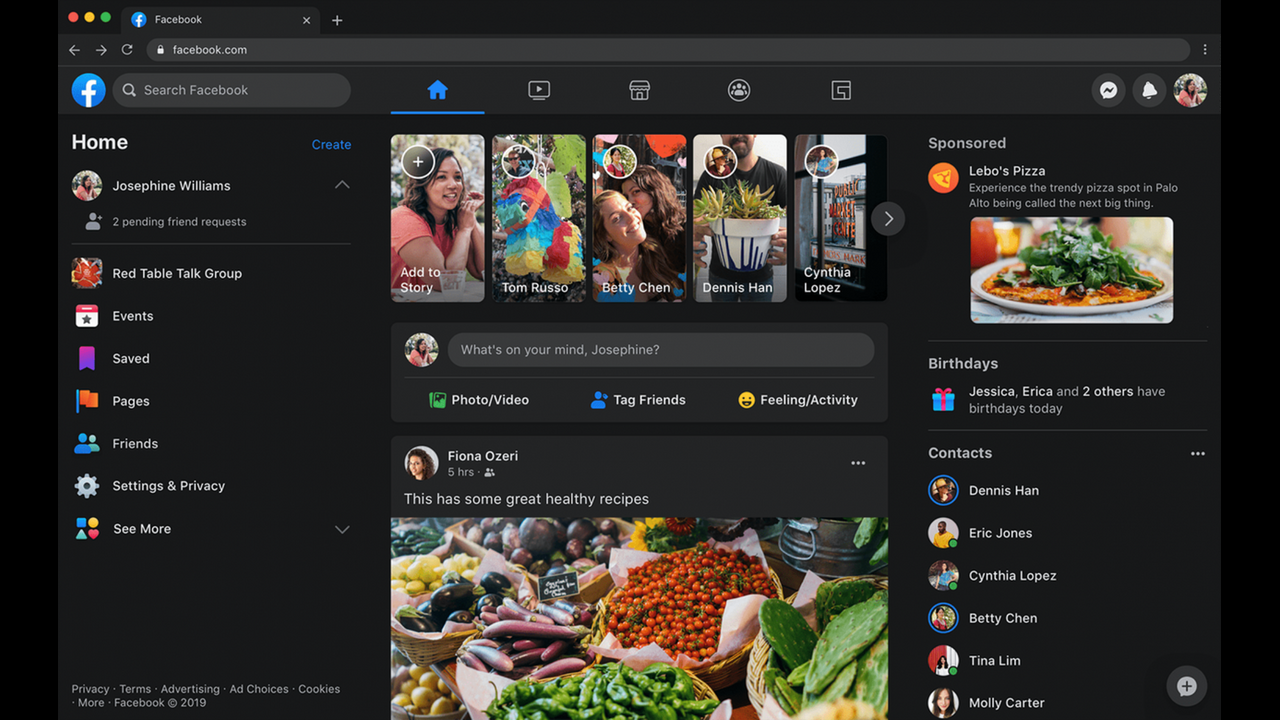Go to the Watch video tab
The width and height of the screenshot is (1280, 720).
[x=539, y=90]
